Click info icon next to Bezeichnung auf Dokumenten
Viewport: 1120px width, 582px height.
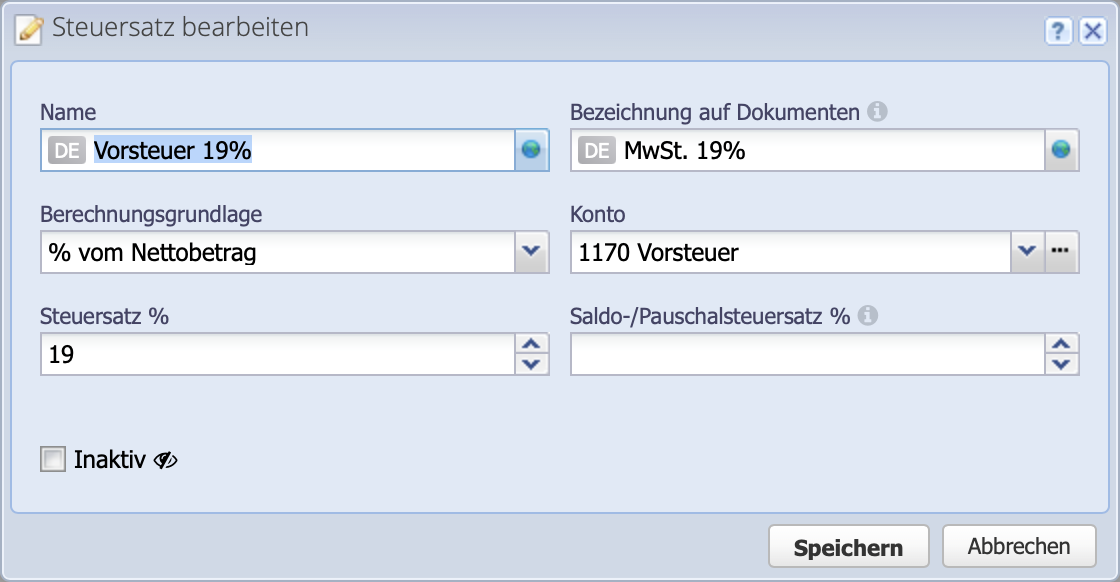point(877,112)
